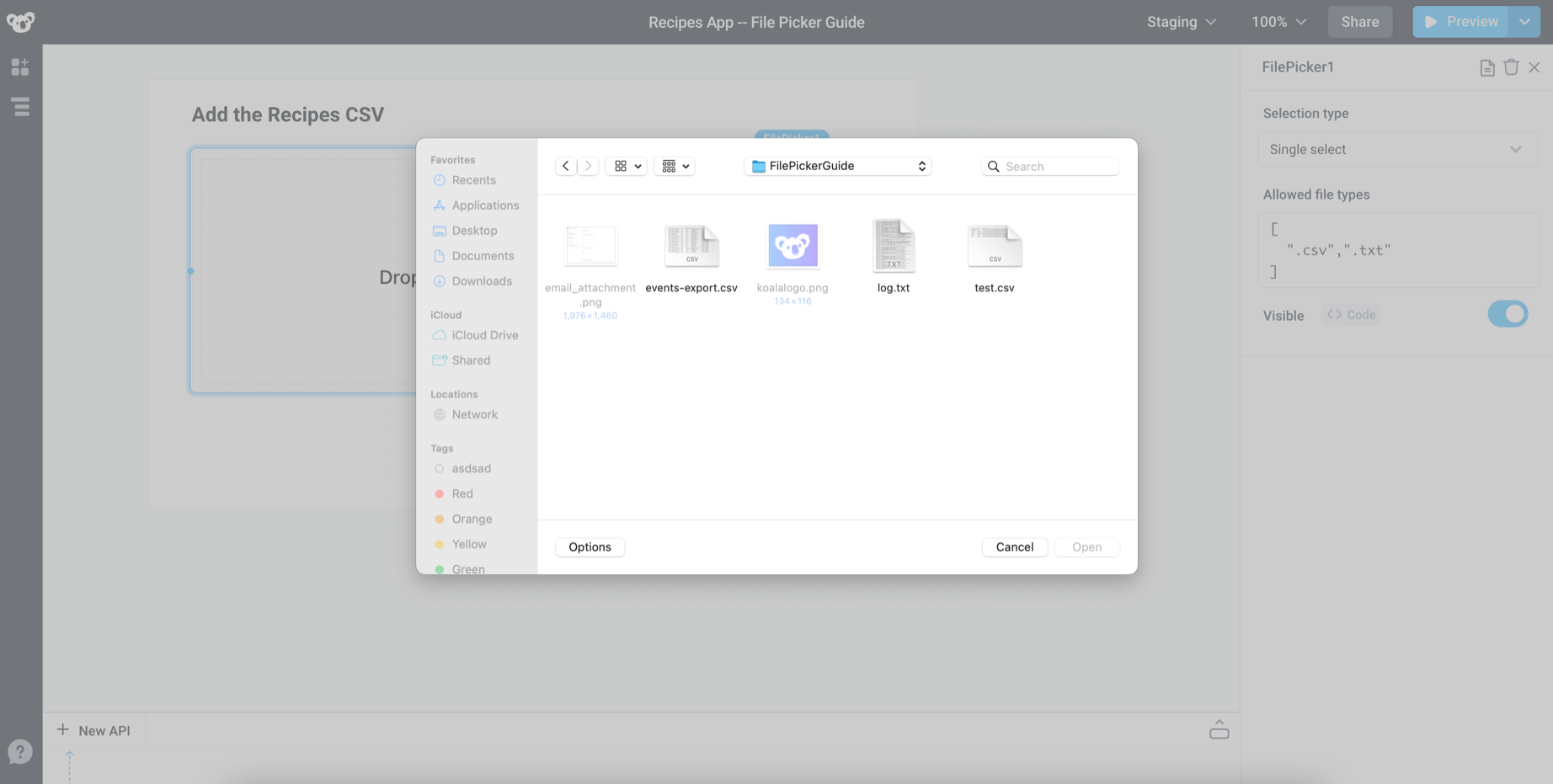Select Downloads in the Finder sidebar
The image size is (1553, 784).
482,280
